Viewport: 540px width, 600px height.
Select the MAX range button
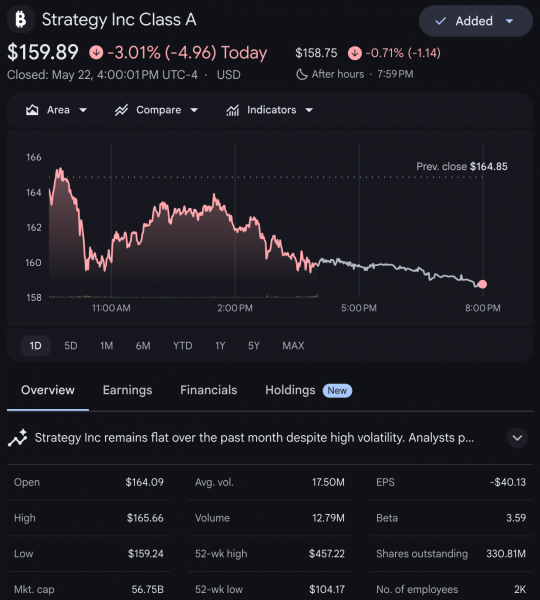[293, 346]
